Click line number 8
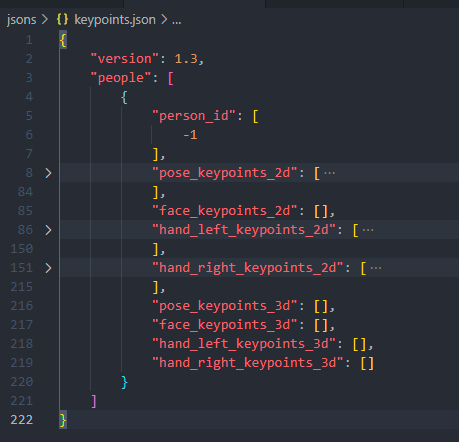The width and height of the screenshot is (459, 442). click(29, 173)
